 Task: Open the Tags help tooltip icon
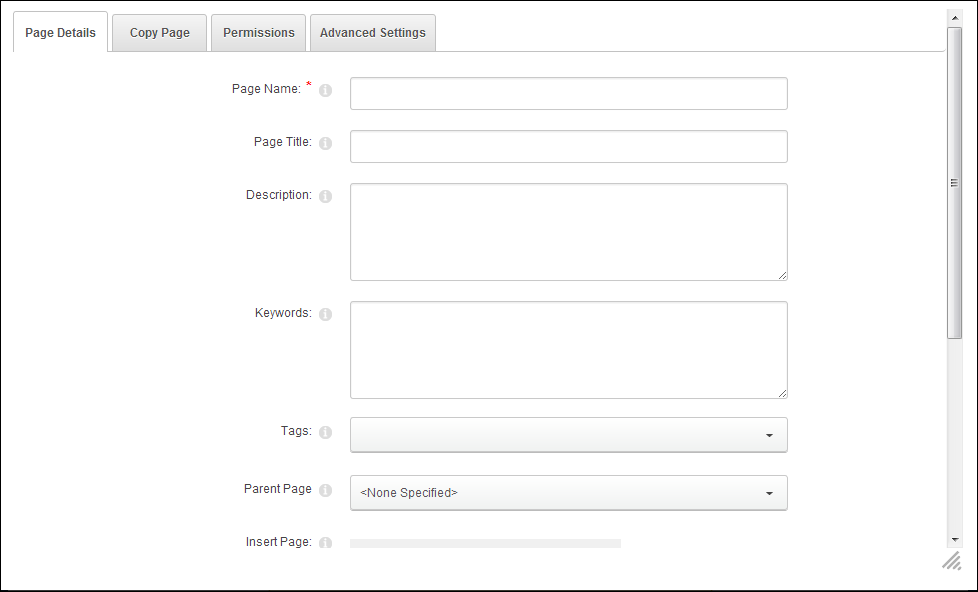326,432
